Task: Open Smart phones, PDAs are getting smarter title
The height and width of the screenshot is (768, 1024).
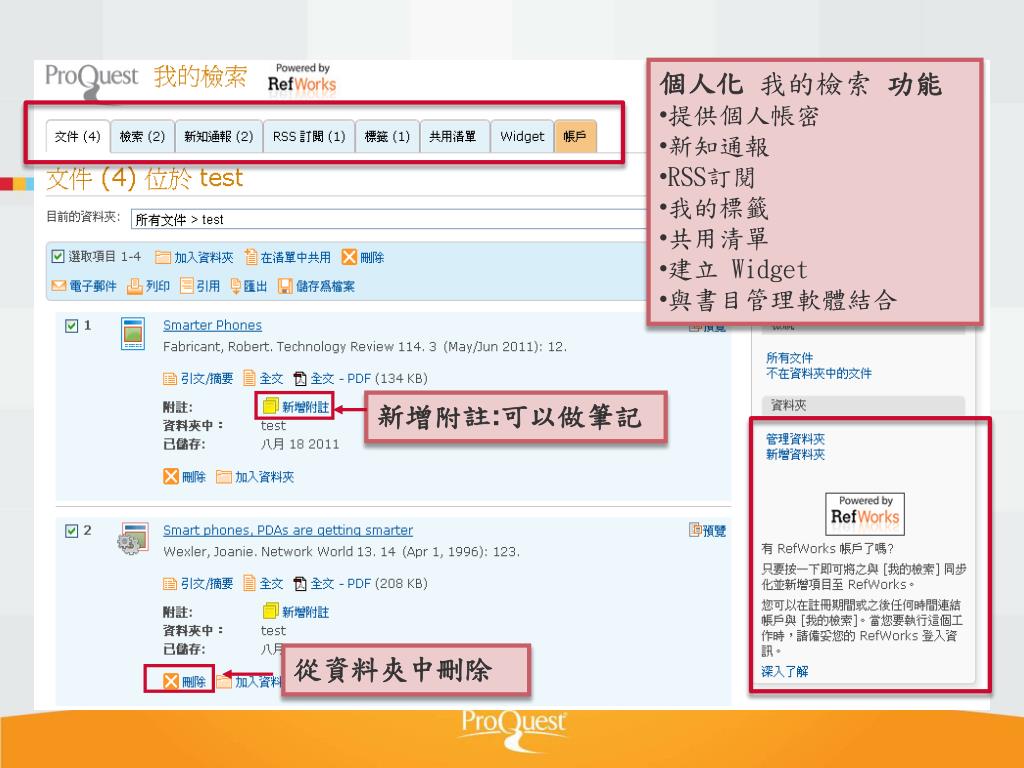Action: tap(288, 530)
